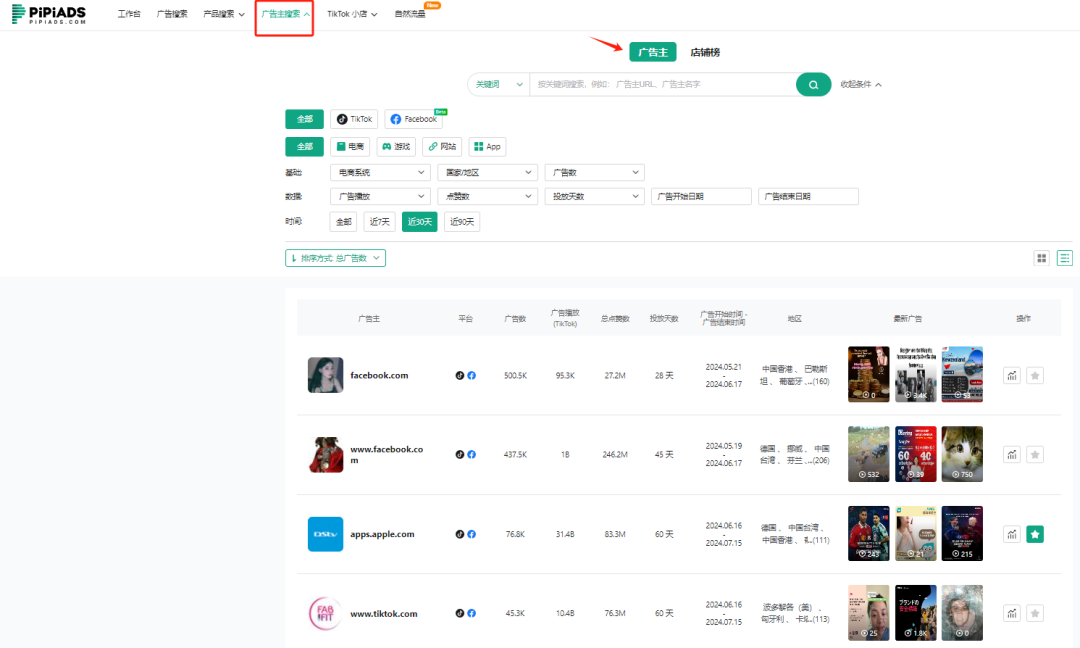Click the search magnifier icon
1080x648 pixels.
point(813,84)
